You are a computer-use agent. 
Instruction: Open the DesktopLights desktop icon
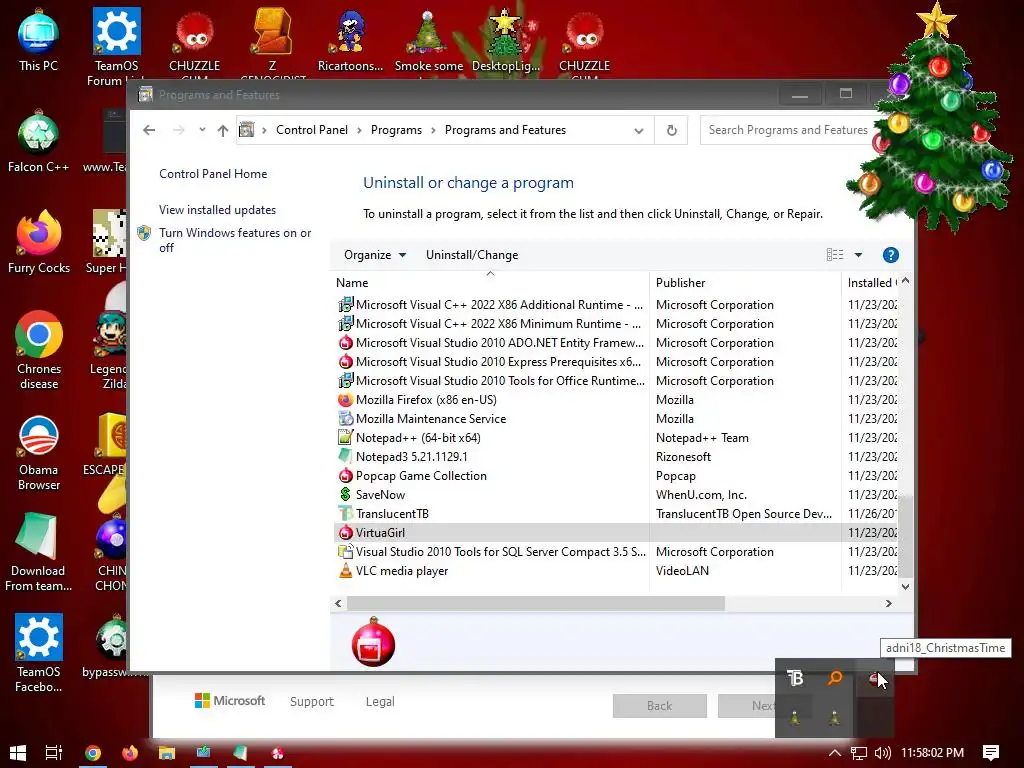(x=506, y=40)
